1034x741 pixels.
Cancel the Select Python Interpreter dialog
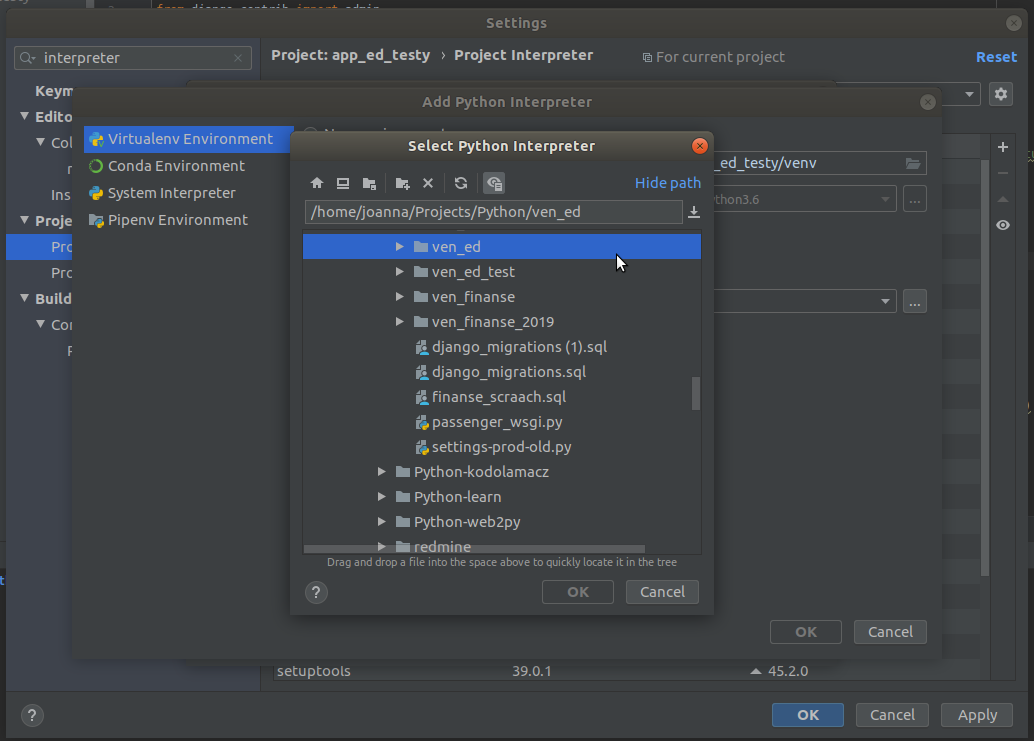(x=662, y=592)
